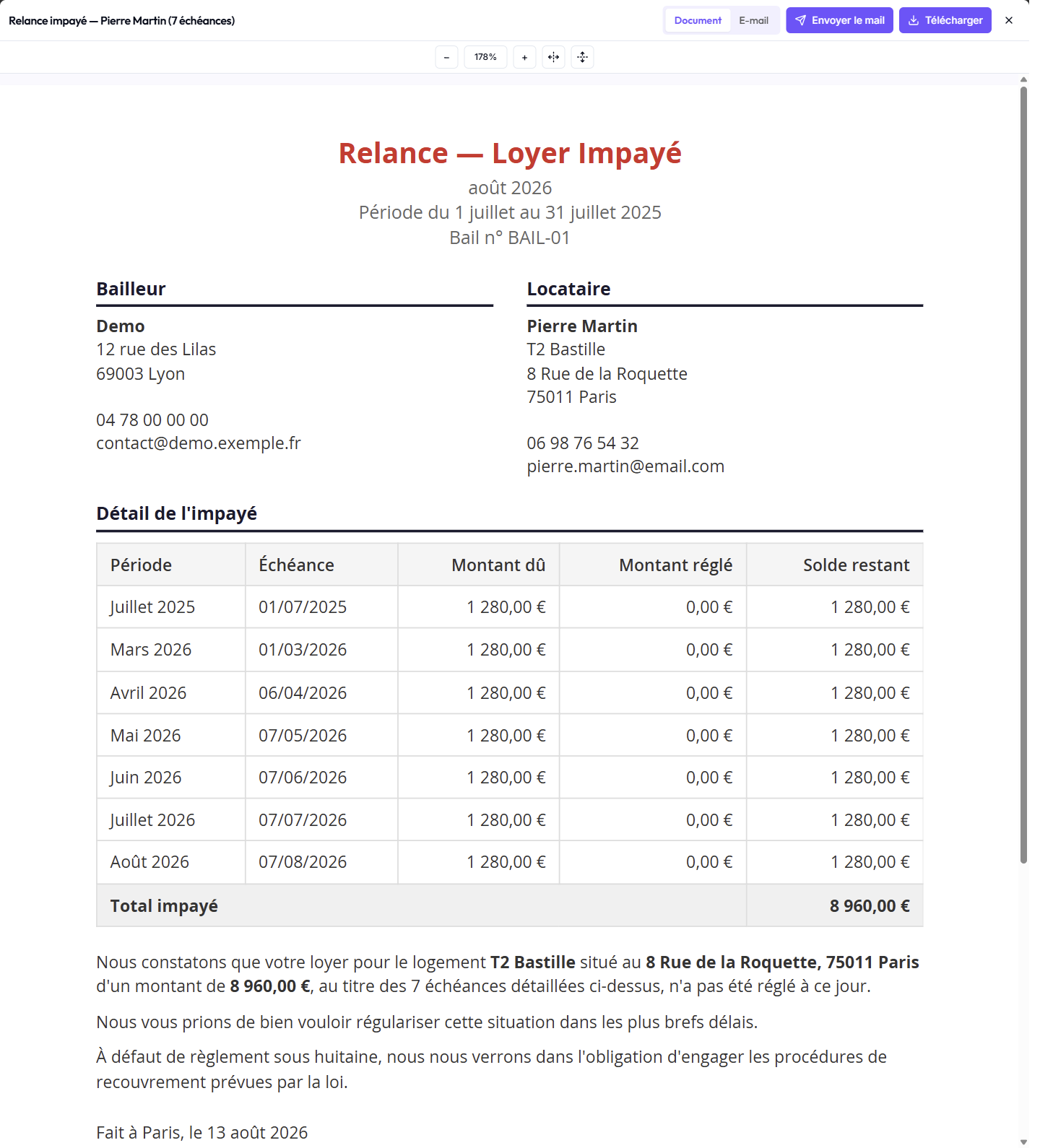Viewport: 1040px width, 1148px height.
Task: Fit document to width icon
Action: click(553, 57)
